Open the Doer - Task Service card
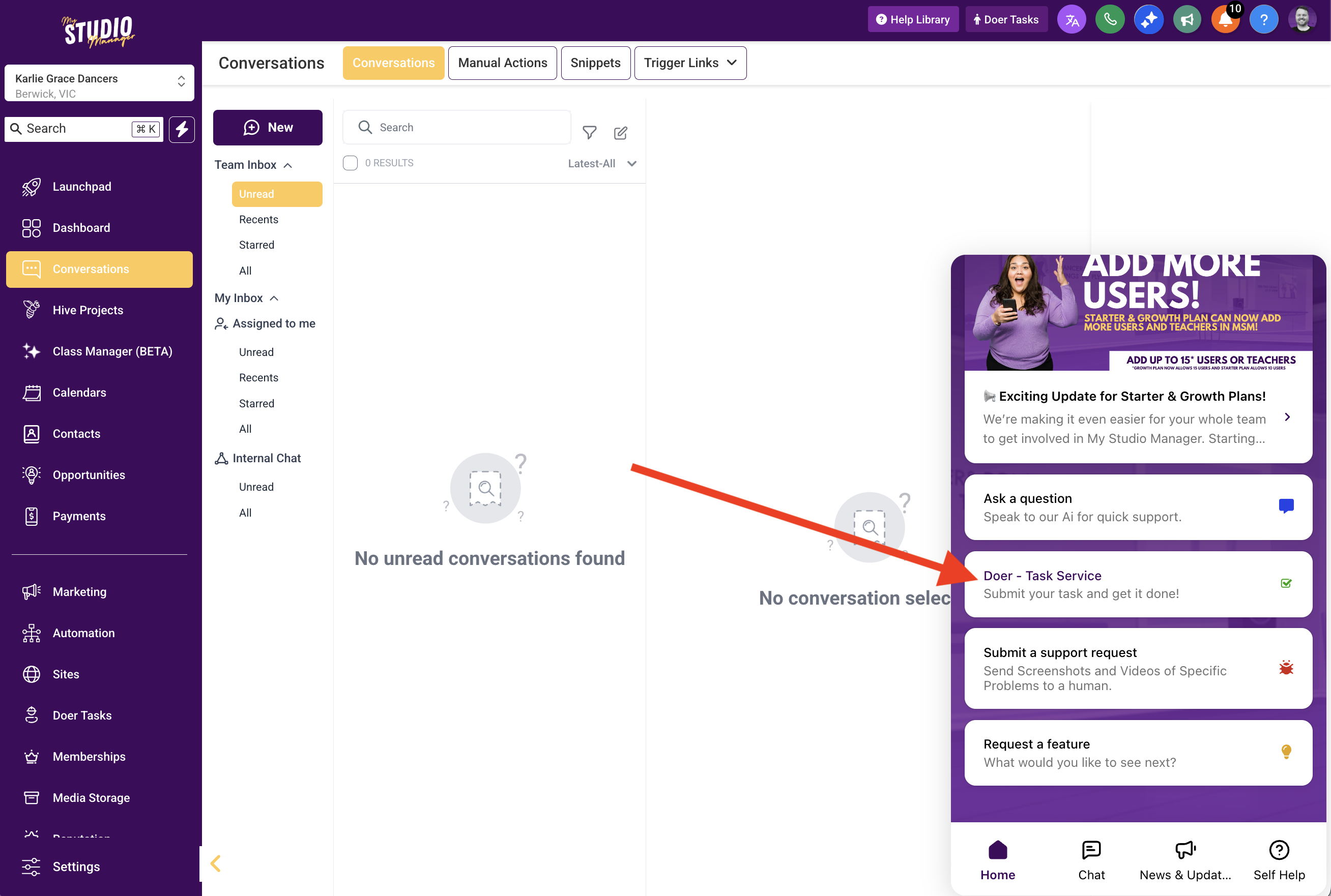Image resolution: width=1331 pixels, height=896 pixels. pos(1138,584)
